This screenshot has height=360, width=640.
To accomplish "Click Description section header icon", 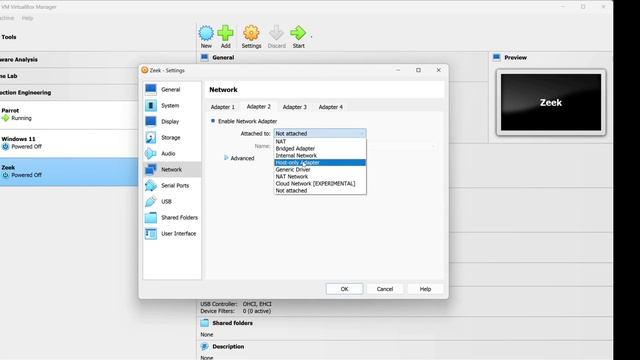I will (x=204, y=347).
